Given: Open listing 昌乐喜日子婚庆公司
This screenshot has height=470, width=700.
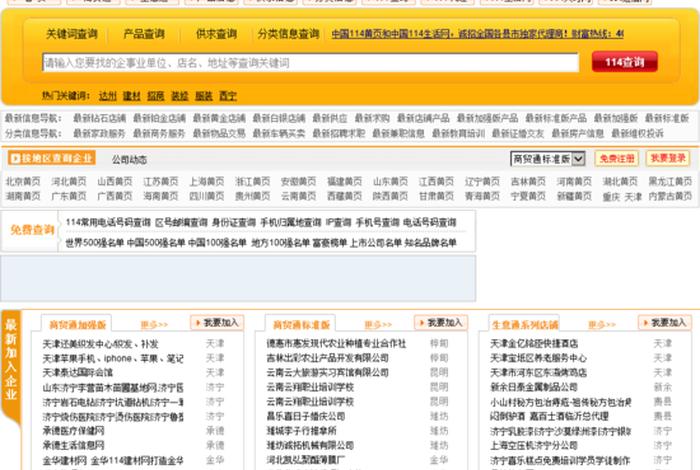Looking at the screenshot, I should [x=306, y=416].
